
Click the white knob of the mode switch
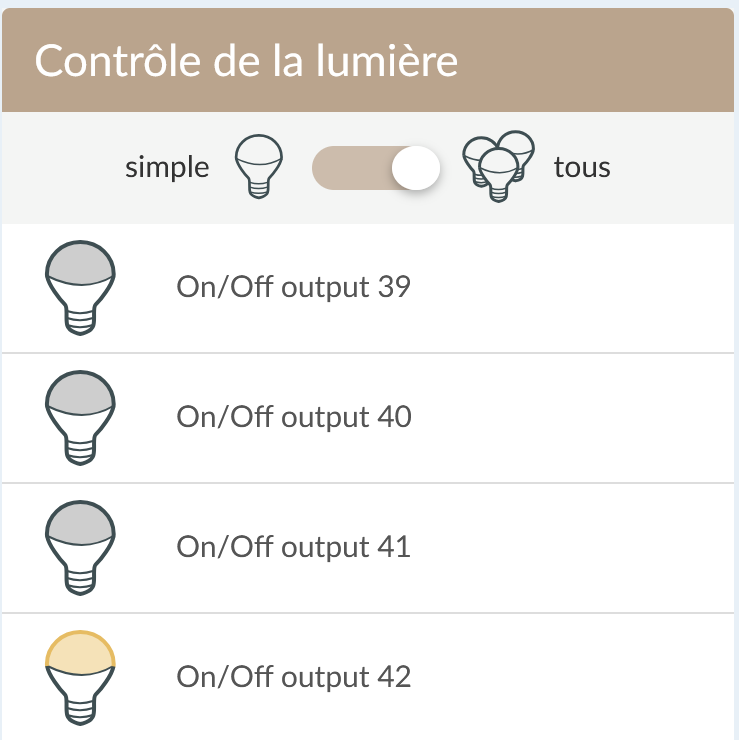click(x=416, y=168)
